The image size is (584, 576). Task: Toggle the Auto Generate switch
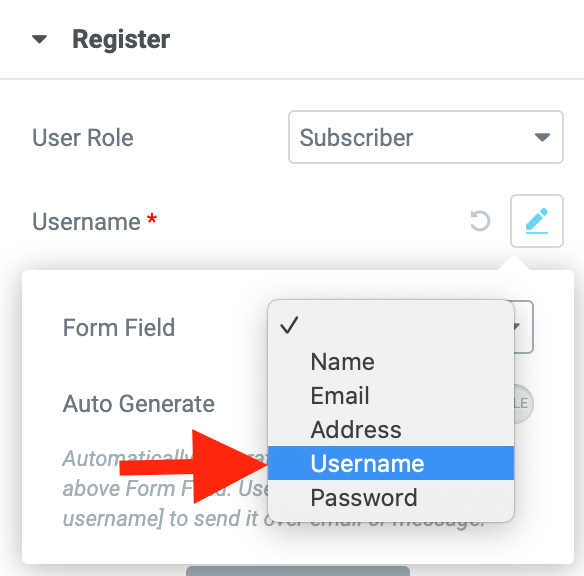tap(523, 404)
